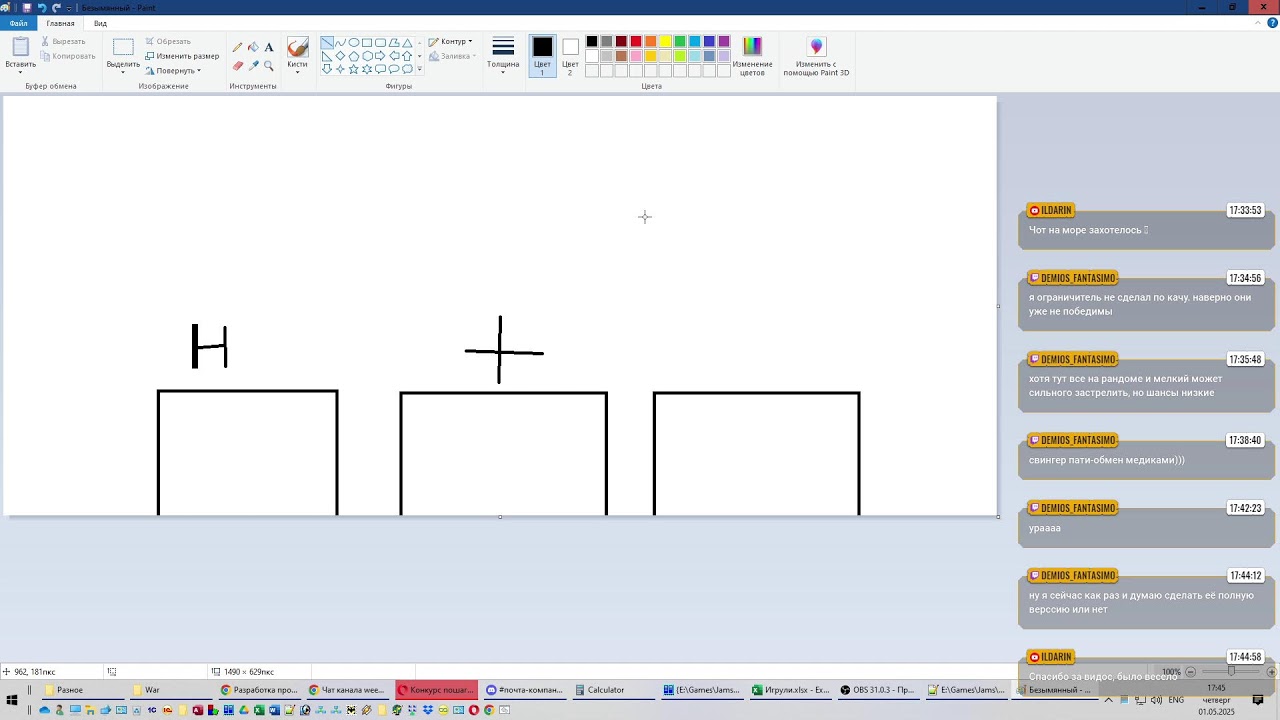The width and height of the screenshot is (1280, 720).
Task: Open OBS 31.0.3 from the taskbar
Action: [x=877, y=690]
